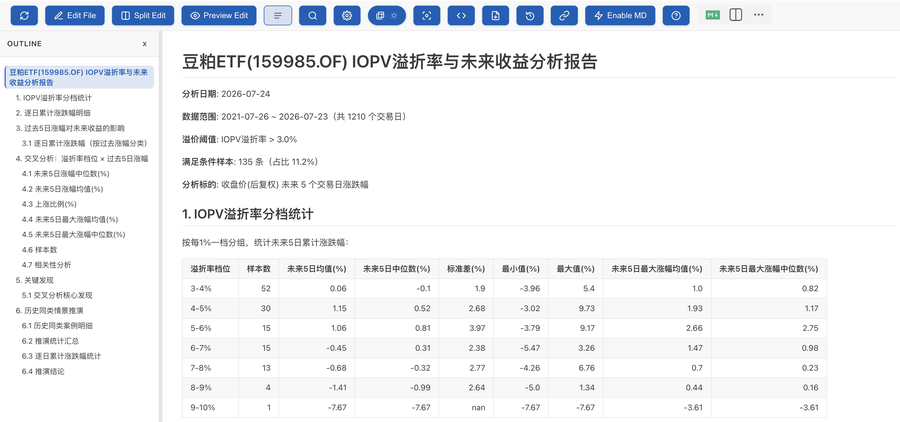Click the '7-8%' row label cell
Image resolution: width=900 pixels, height=422 pixels.
[211, 368]
